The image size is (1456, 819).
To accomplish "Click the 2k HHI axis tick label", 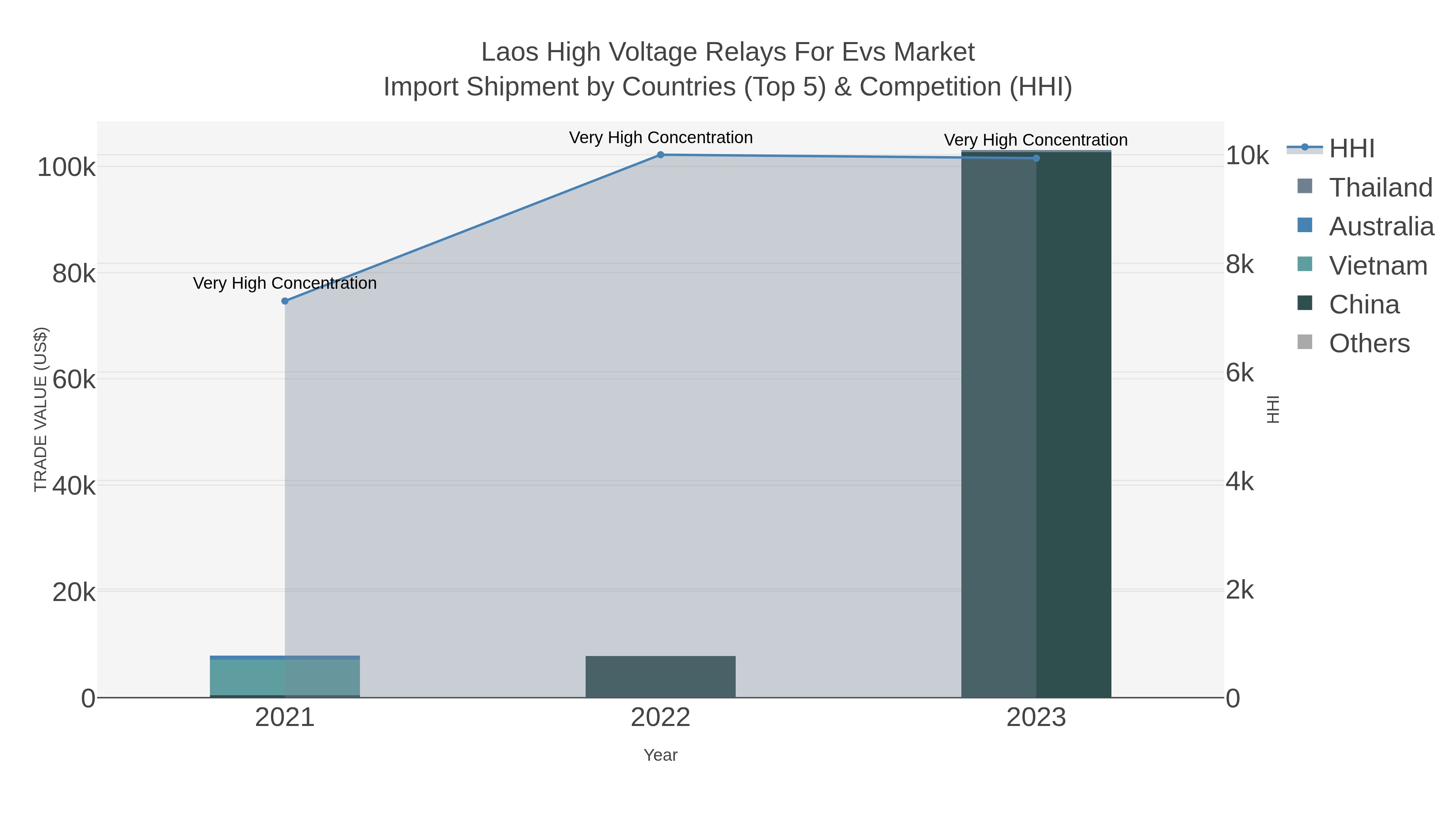I will 1240,590.
